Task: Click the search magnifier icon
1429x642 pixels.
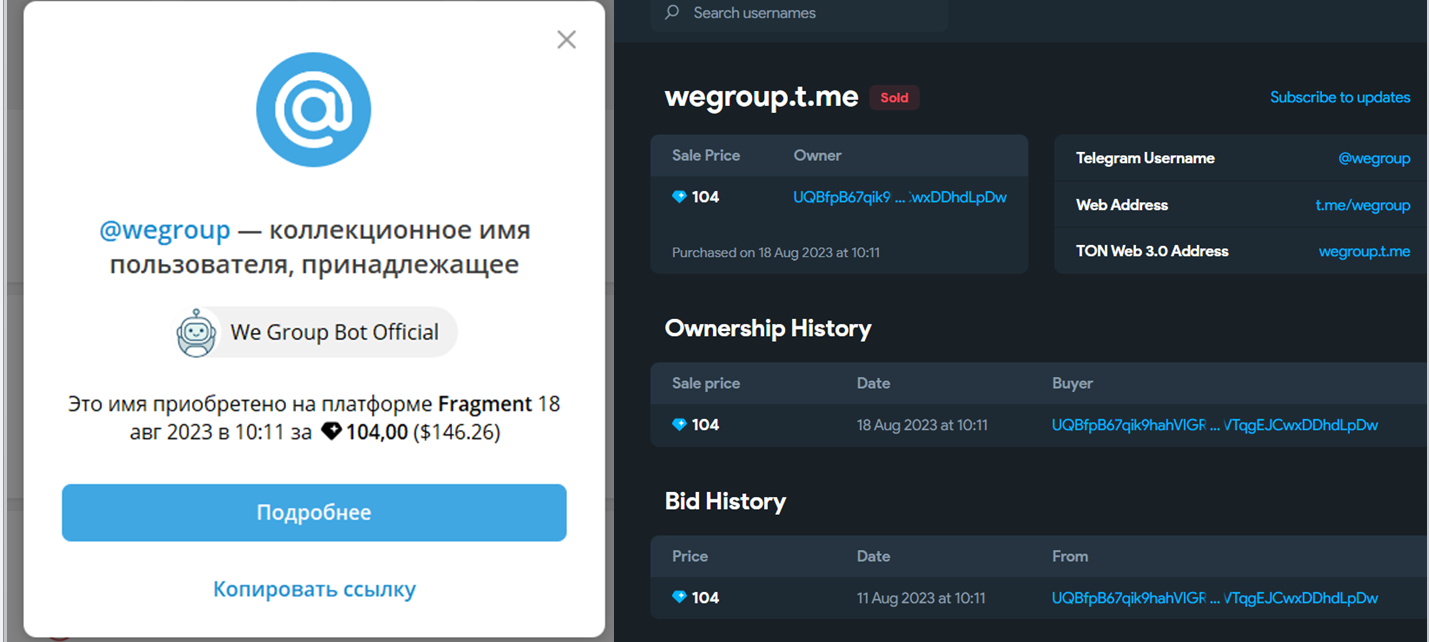Action: (672, 12)
